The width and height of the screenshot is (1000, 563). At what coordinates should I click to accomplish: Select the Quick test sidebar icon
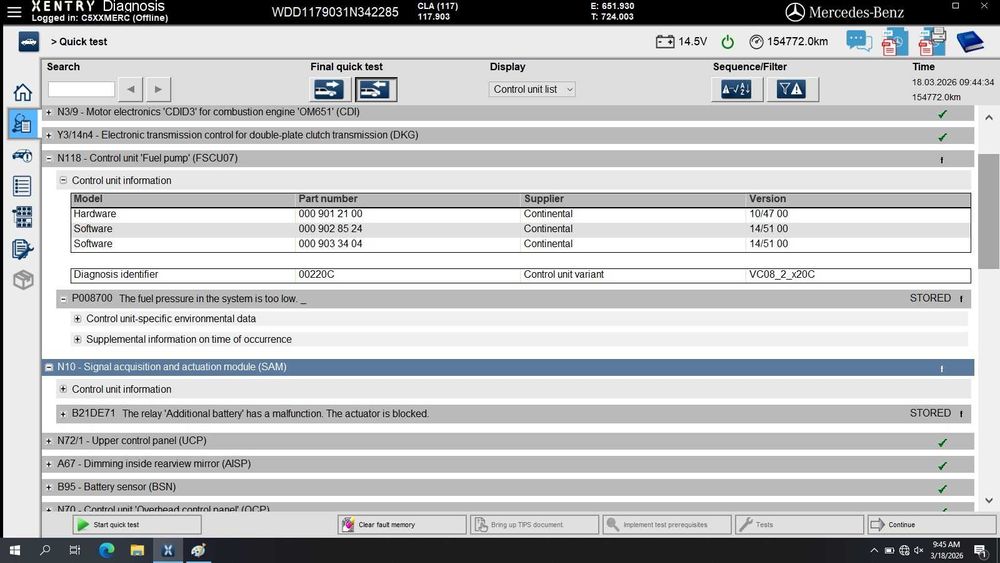click(x=22, y=123)
